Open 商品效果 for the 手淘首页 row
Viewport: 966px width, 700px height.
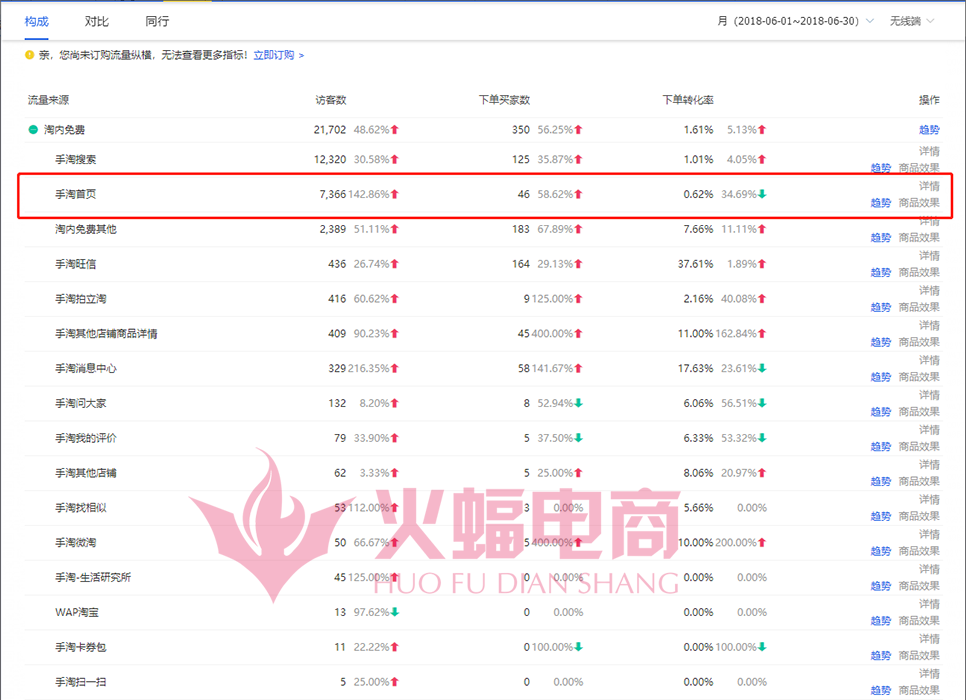(x=919, y=203)
